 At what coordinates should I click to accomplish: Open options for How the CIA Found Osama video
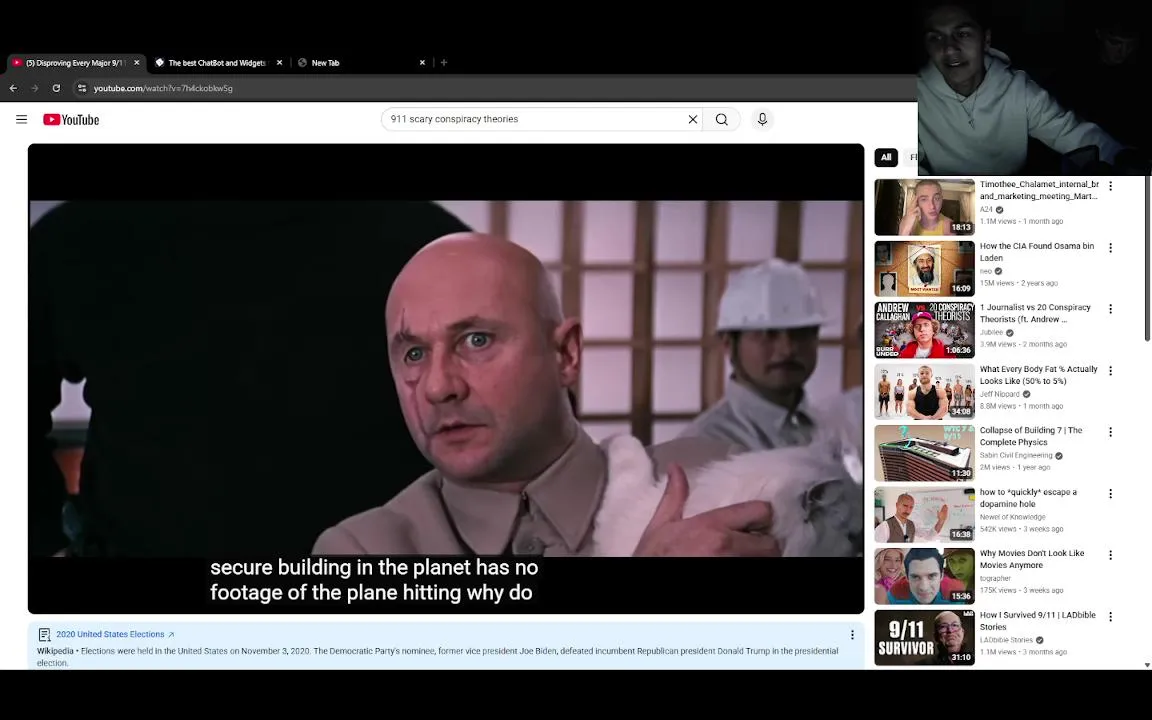tap(1110, 248)
